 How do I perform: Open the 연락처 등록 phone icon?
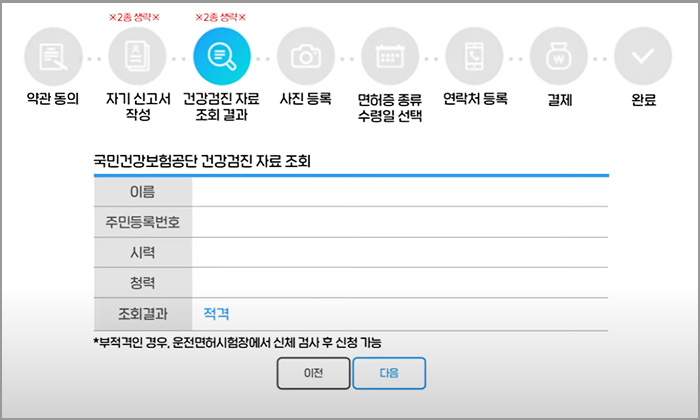click(x=474, y=57)
